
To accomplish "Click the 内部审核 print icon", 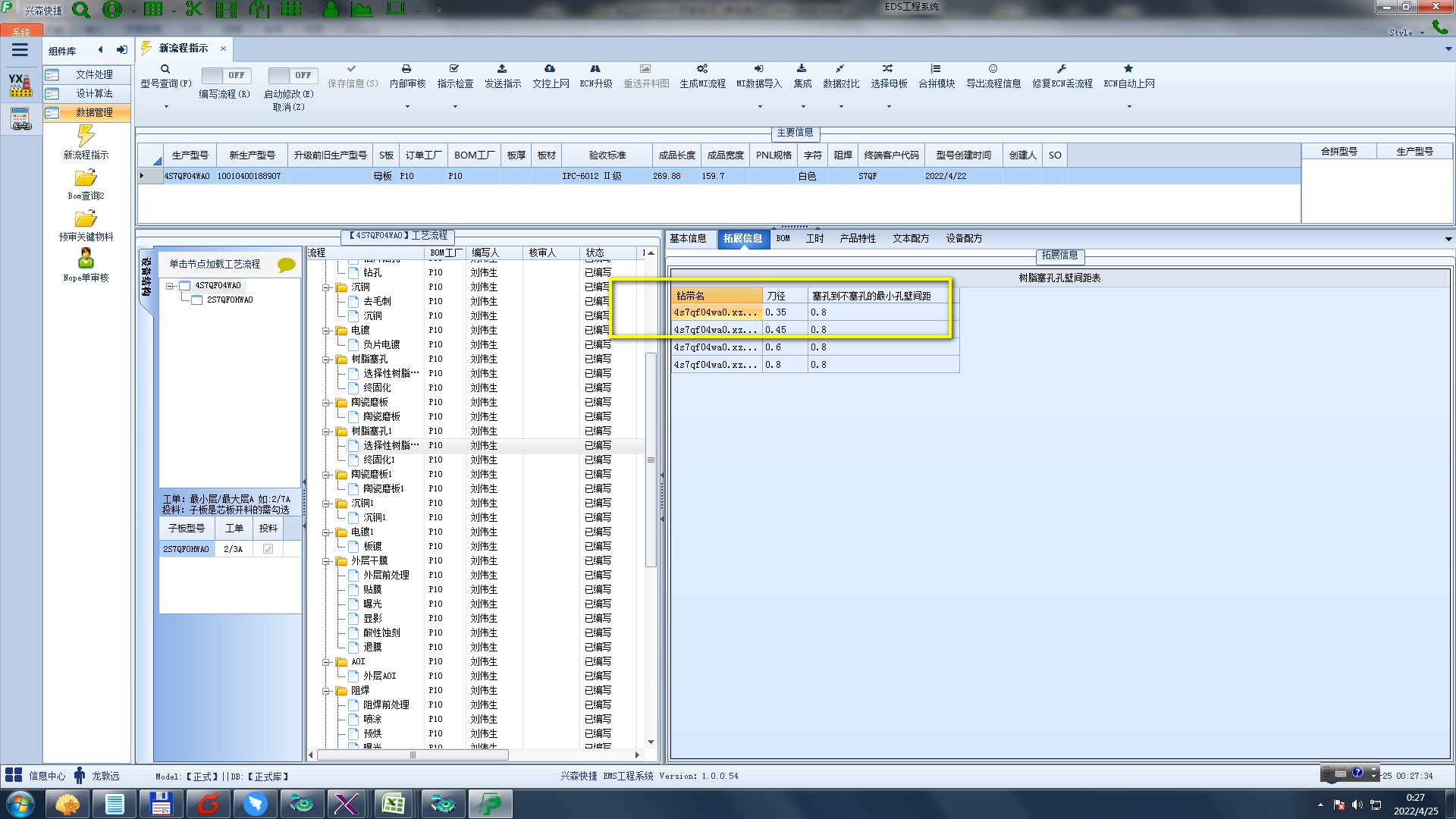I will (x=406, y=69).
